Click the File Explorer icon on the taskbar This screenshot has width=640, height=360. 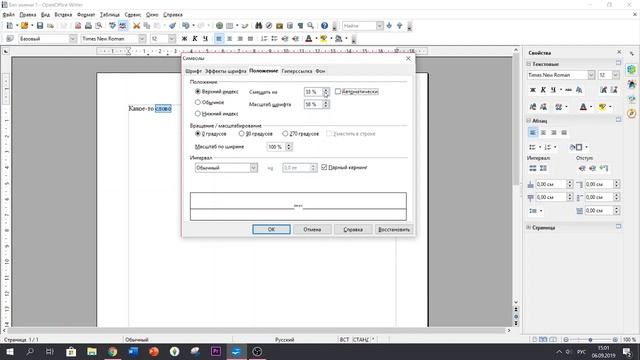[x=92, y=351]
